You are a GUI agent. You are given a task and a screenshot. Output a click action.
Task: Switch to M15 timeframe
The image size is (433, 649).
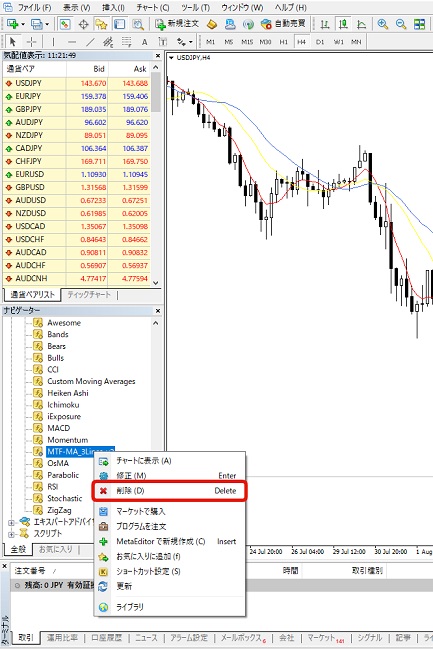click(247, 42)
